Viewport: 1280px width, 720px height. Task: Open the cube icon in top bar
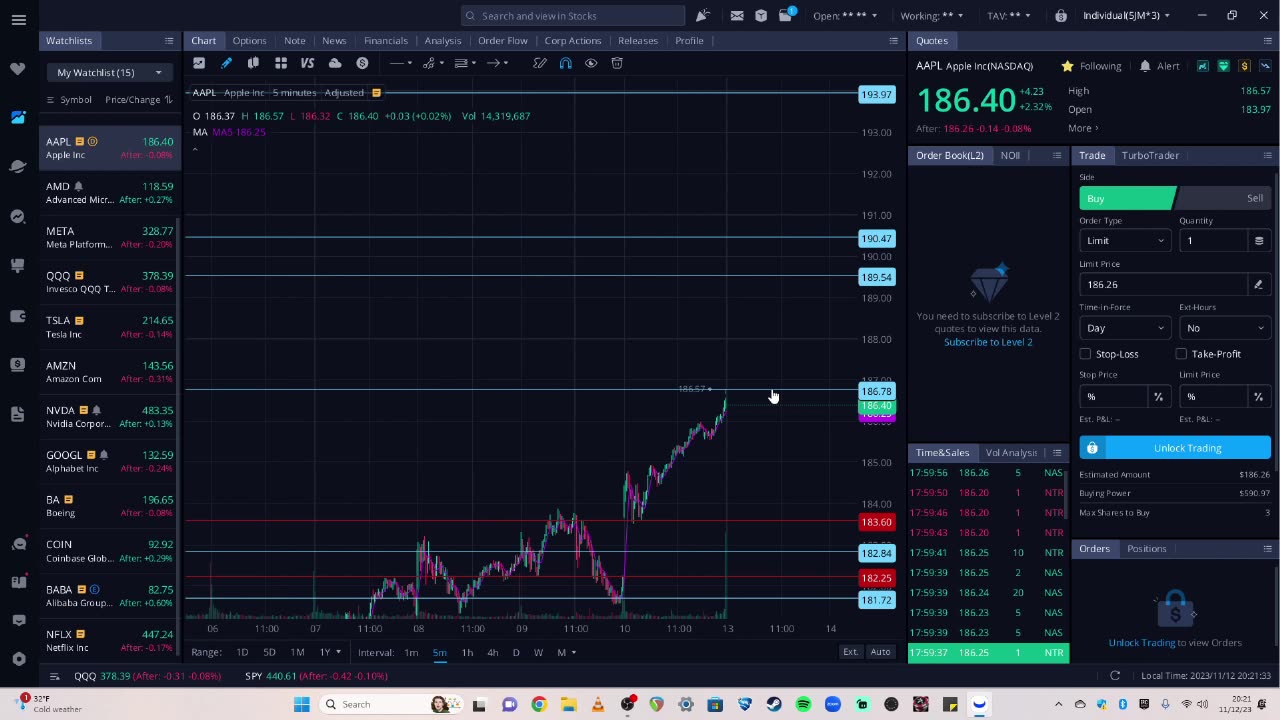click(x=761, y=15)
